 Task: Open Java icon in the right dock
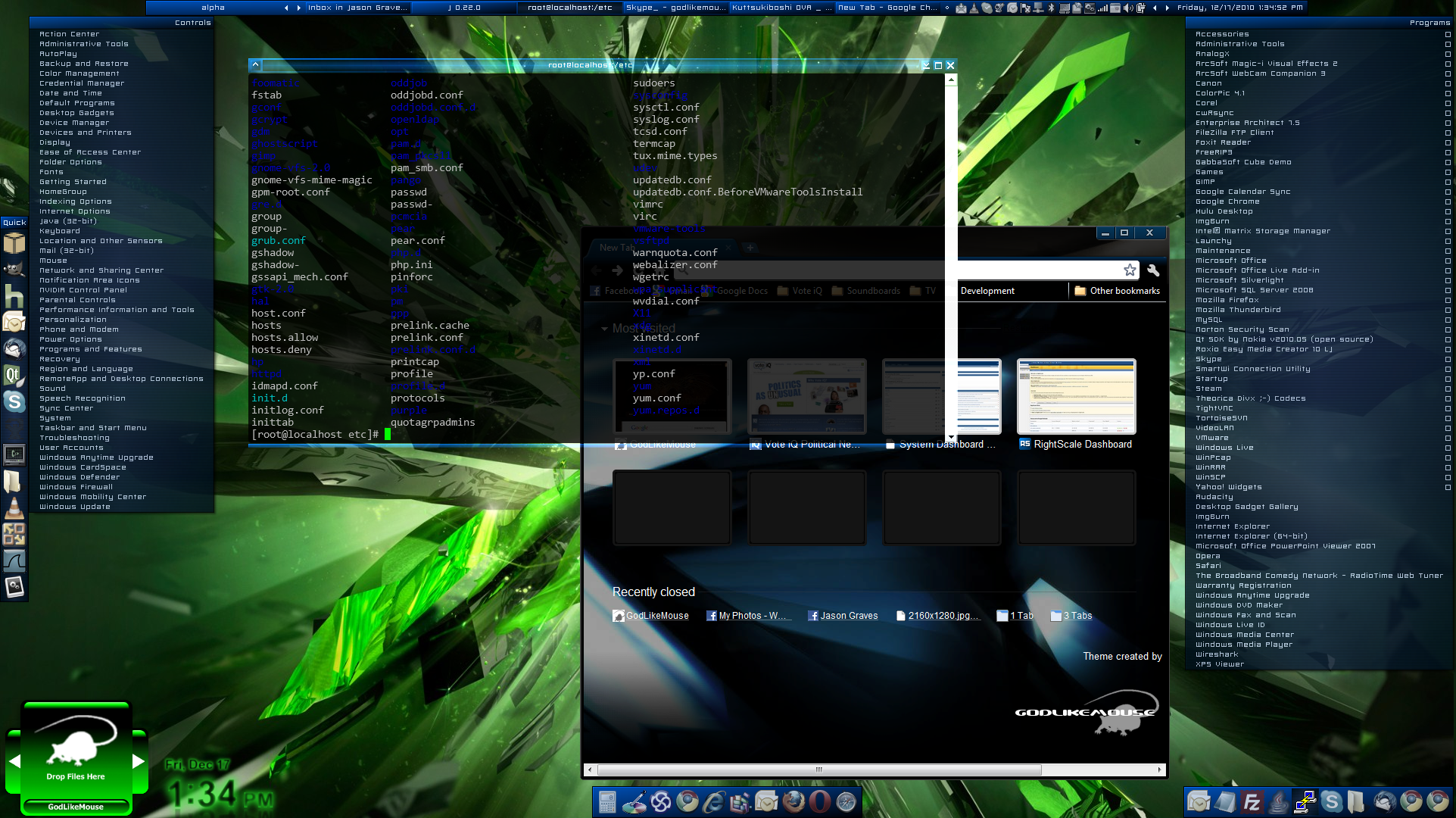tap(1278, 801)
